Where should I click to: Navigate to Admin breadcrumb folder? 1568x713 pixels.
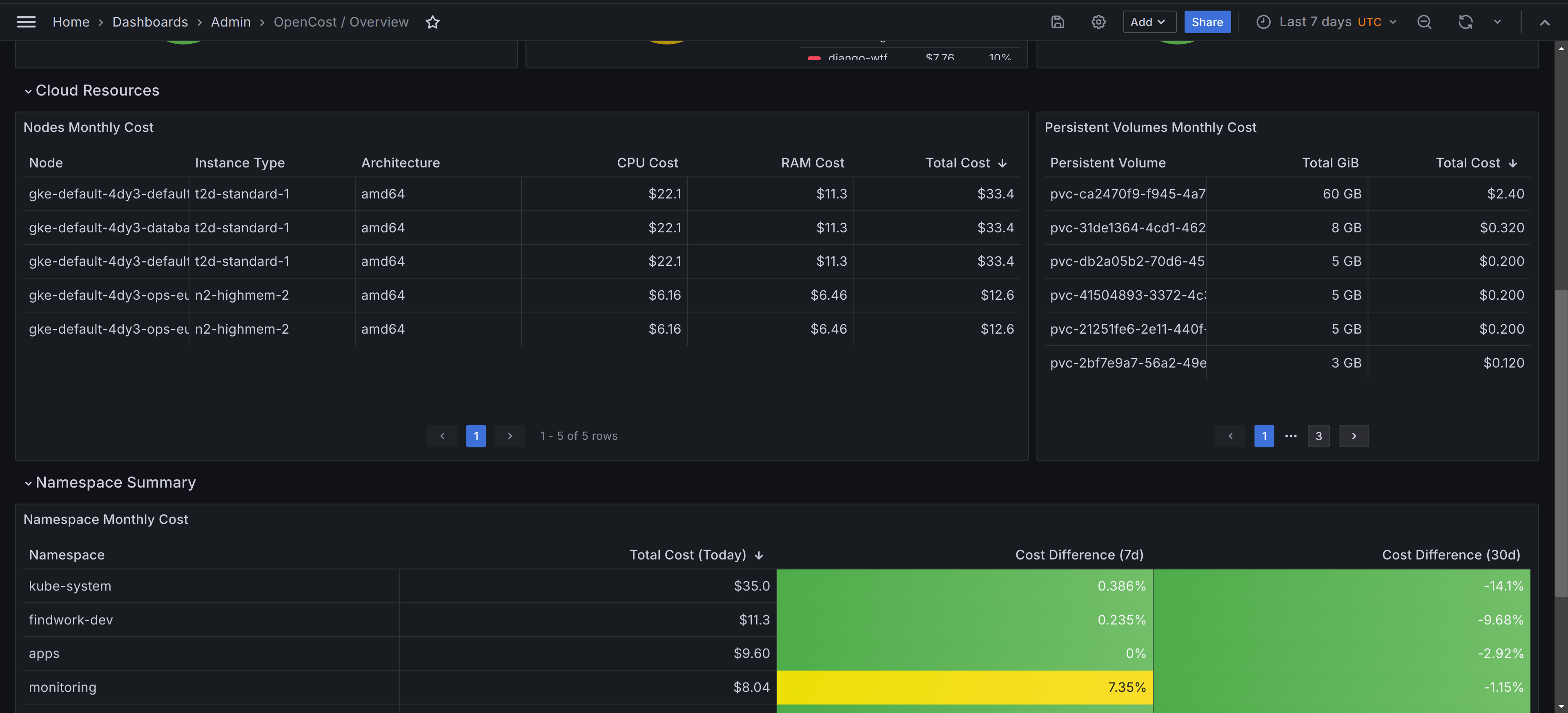click(231, 22)
